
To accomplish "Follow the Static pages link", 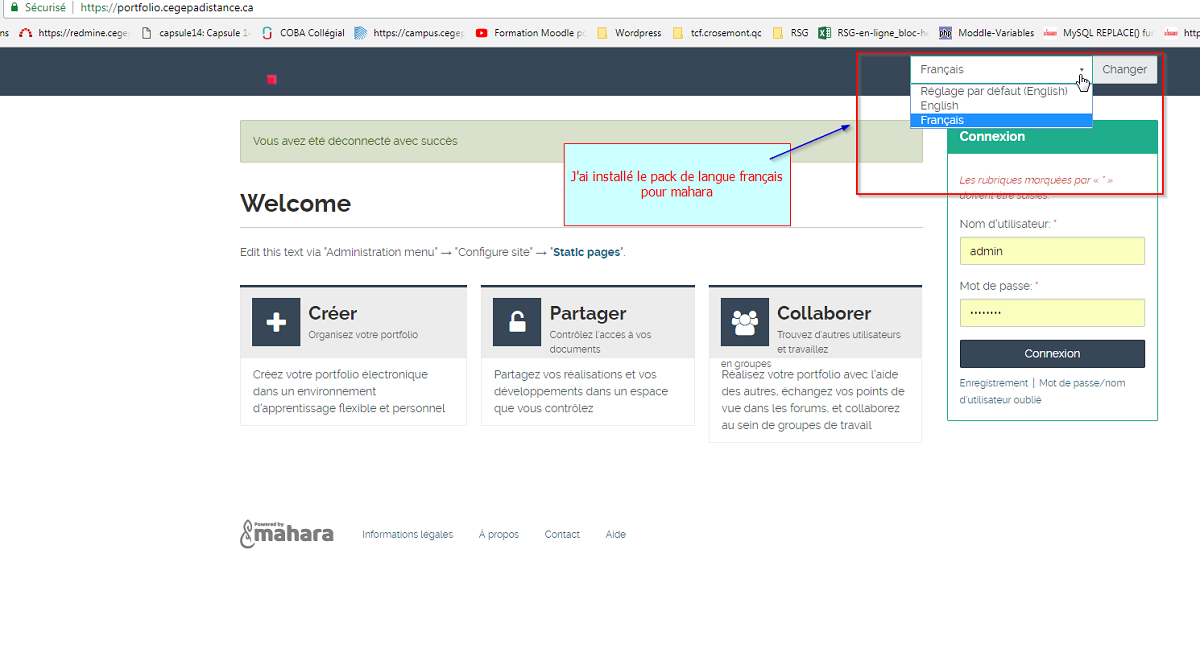I will [586, 253].
